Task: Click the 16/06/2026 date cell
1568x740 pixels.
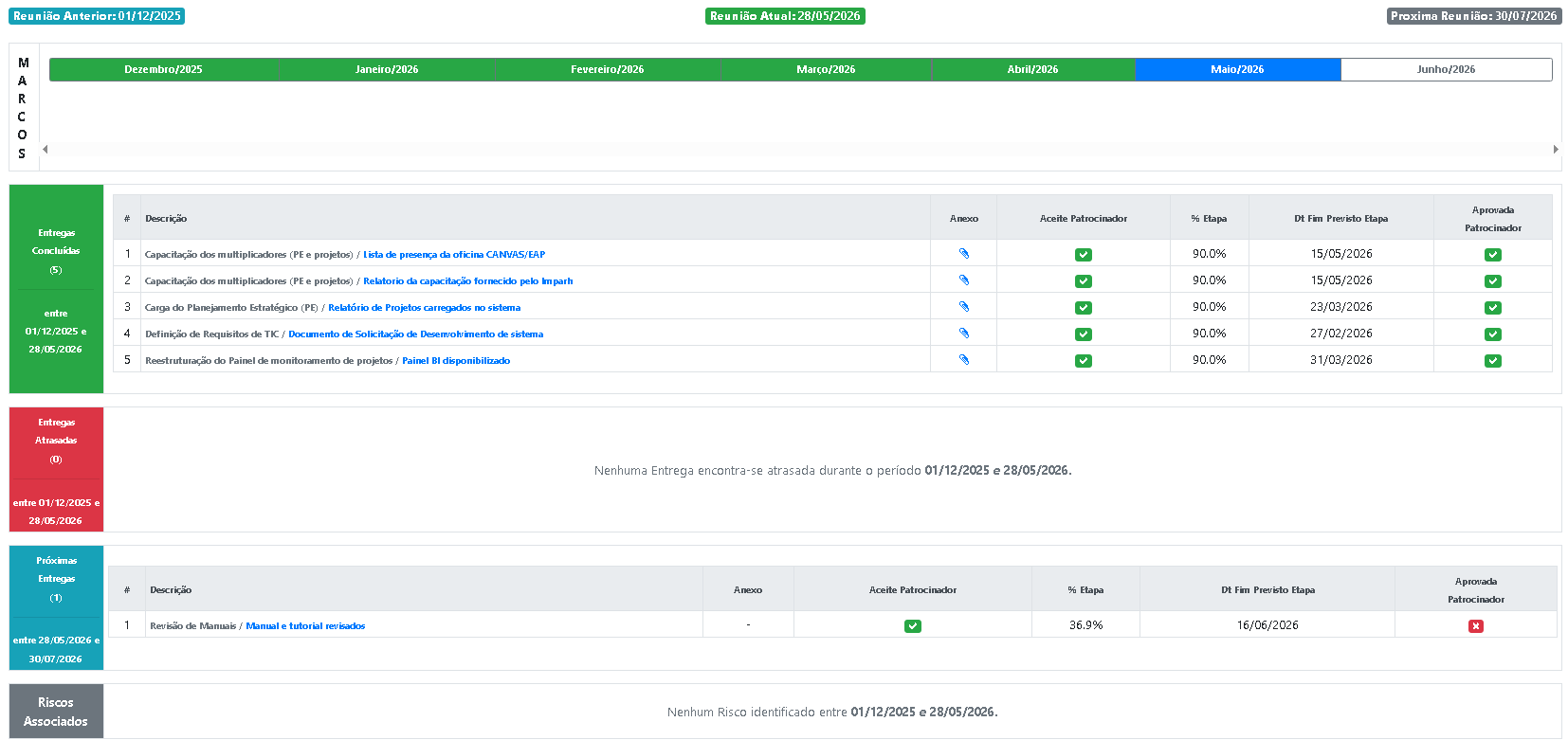Action: click(x=1267, y=625)
